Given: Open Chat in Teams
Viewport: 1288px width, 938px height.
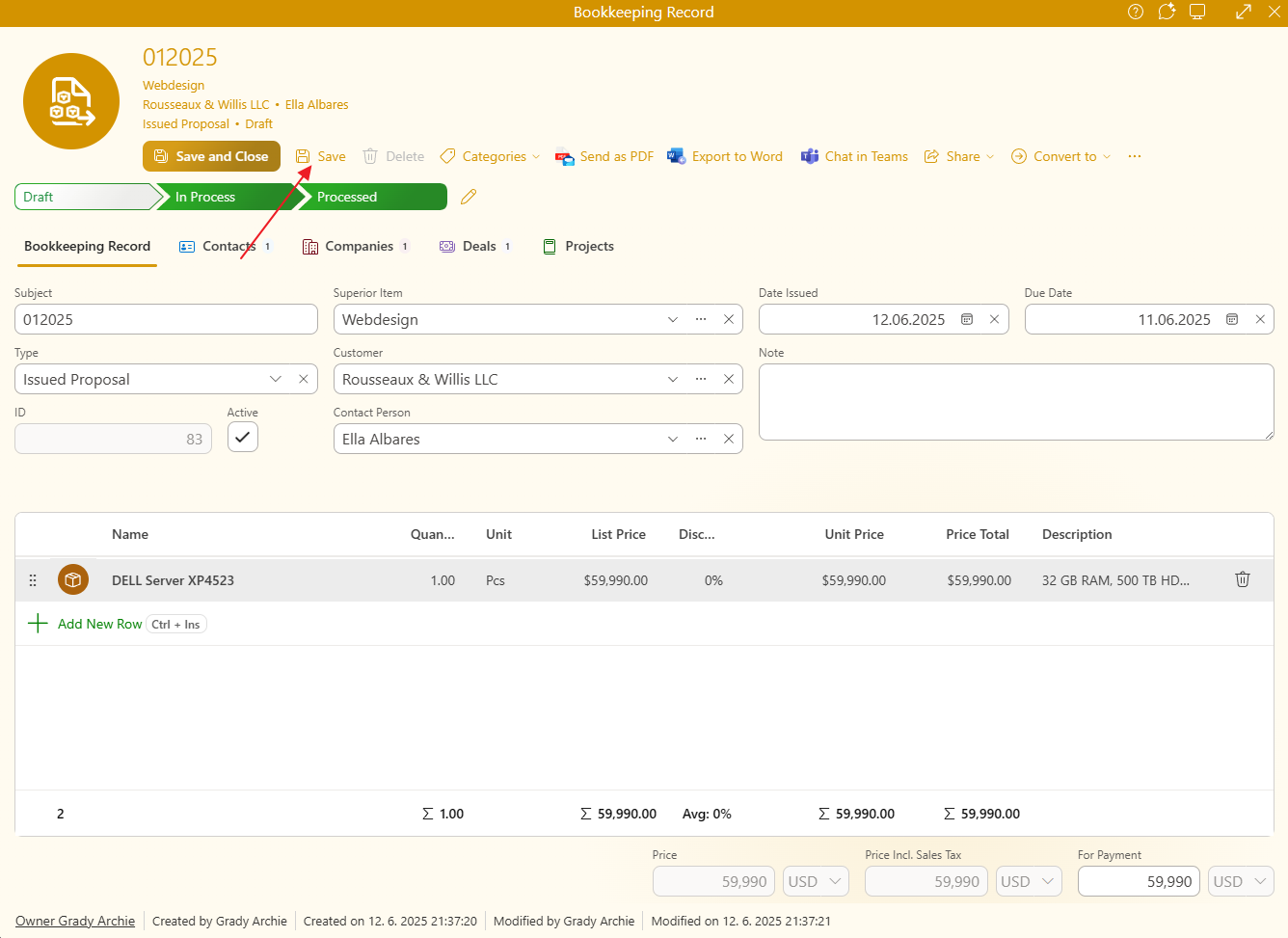Looking at the screenshot, I should point(854,156).
